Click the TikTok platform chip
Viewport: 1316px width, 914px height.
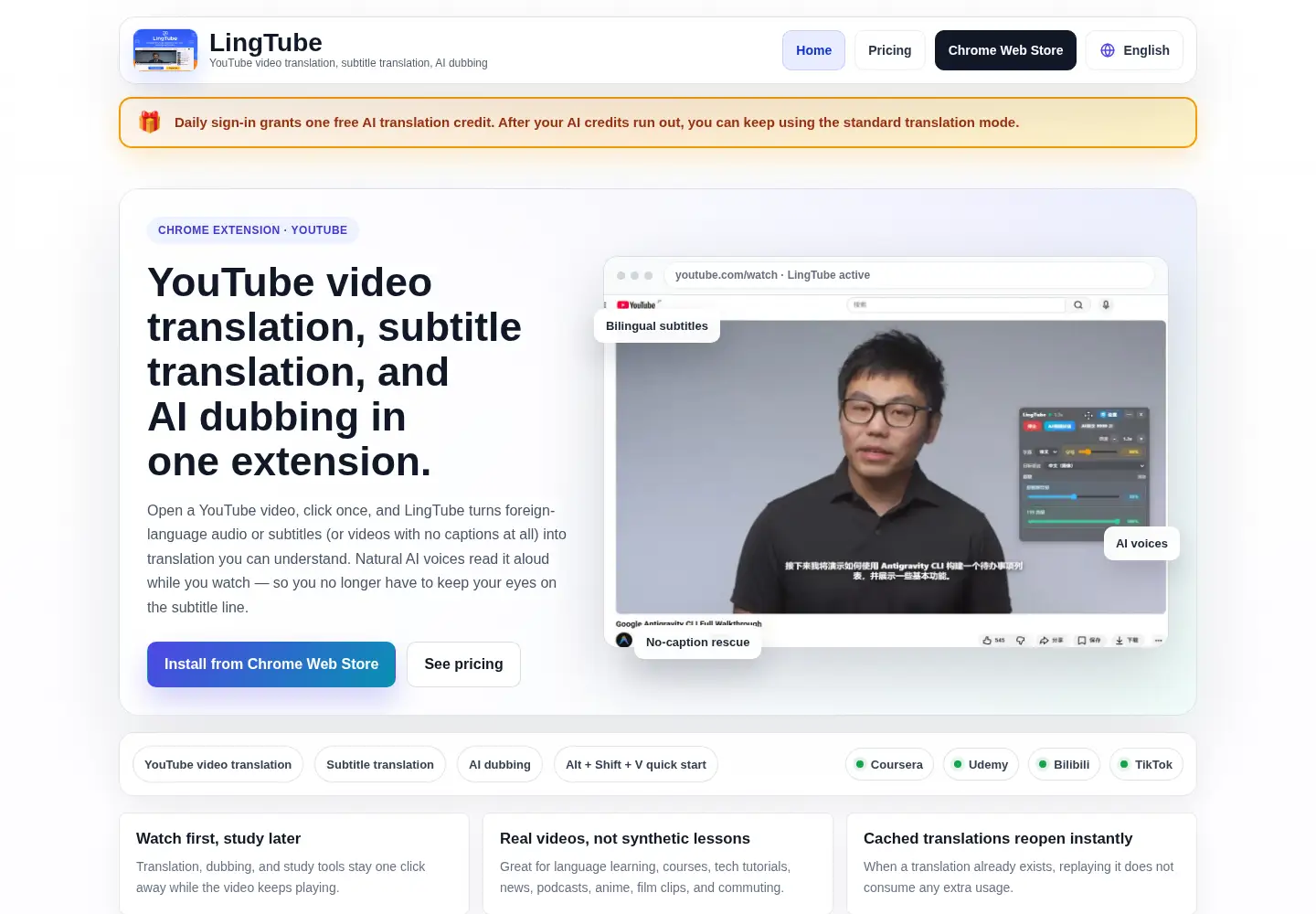pos(1146,764)
